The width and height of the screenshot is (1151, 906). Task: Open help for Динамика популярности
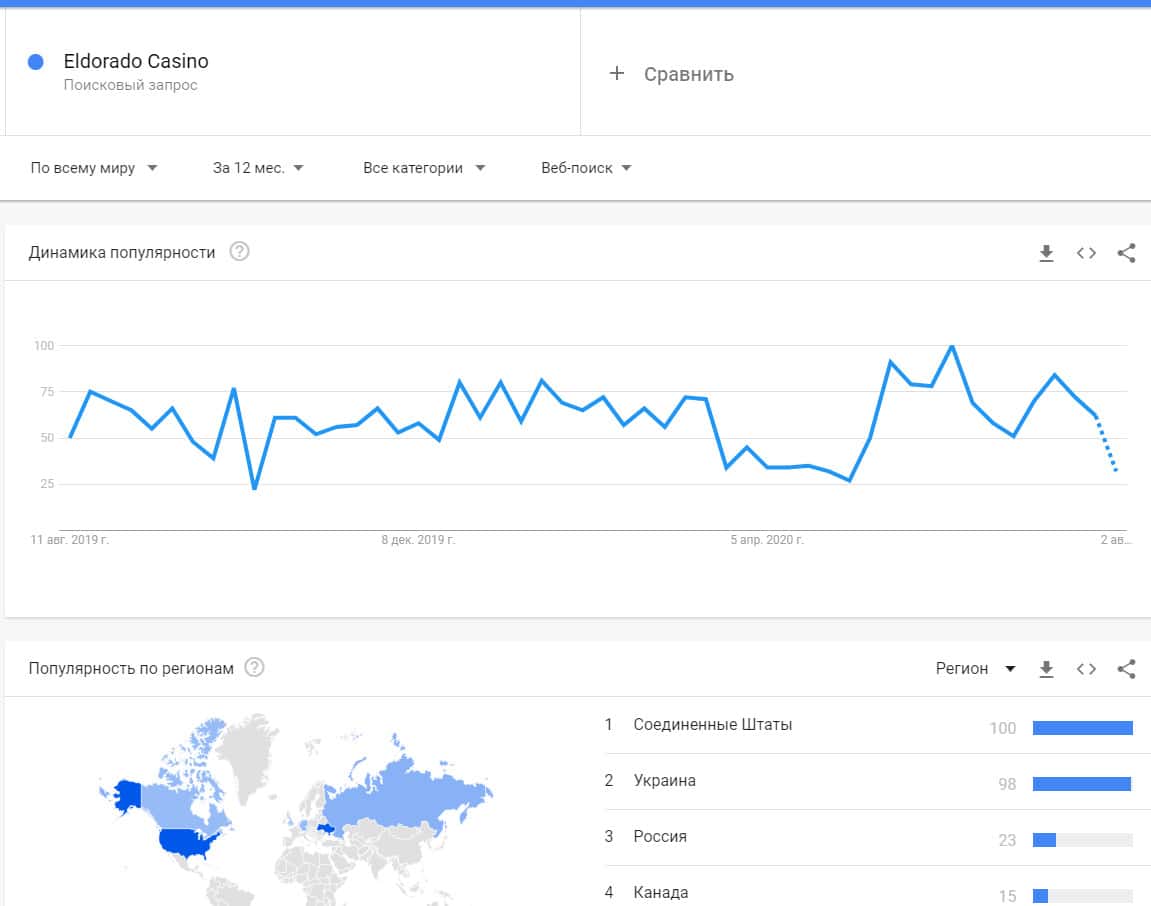coord(239,252)
